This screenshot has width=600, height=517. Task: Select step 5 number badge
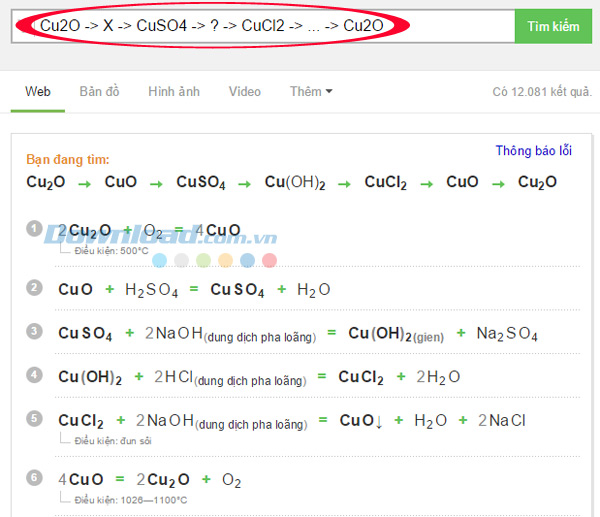34,418
